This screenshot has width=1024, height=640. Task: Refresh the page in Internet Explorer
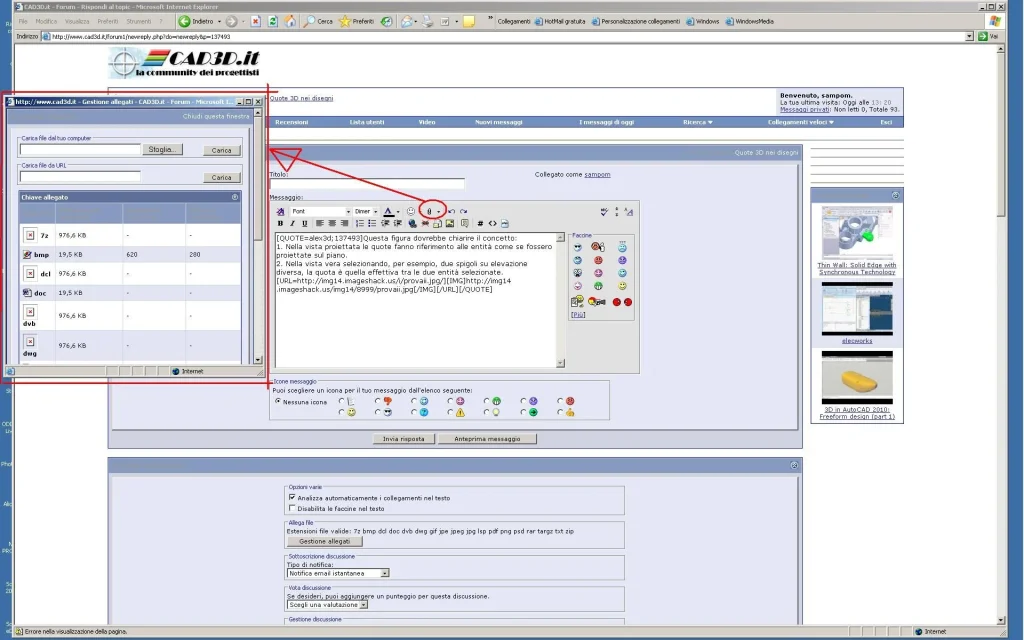[273, 21]
